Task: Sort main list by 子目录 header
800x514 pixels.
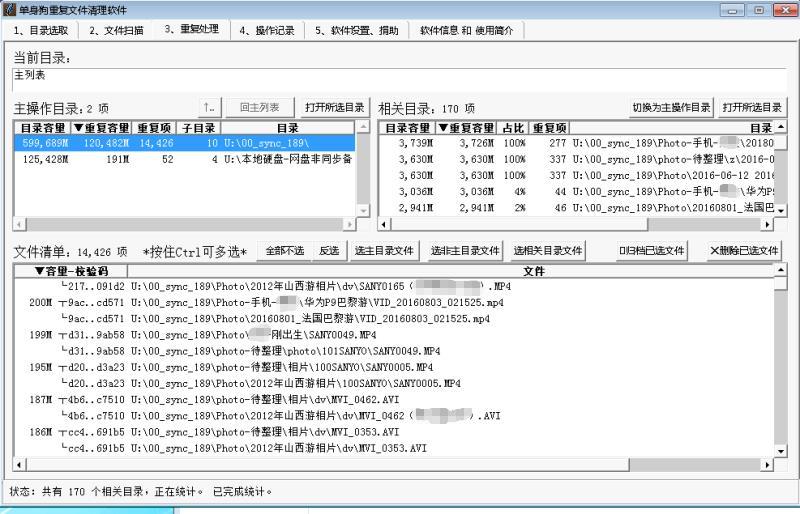Action: pos(198,128)
